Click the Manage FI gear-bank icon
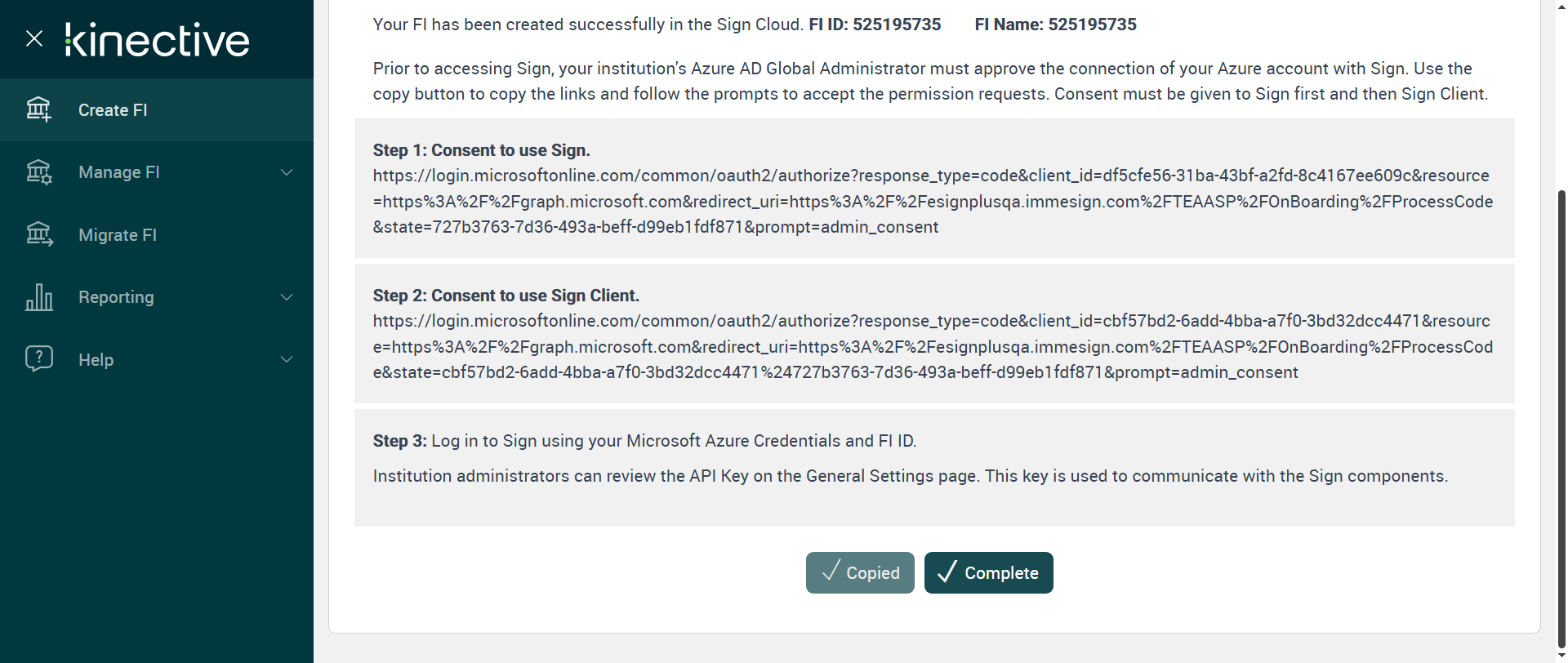Screen dimensions: 1568x663 tap(38, 172)
